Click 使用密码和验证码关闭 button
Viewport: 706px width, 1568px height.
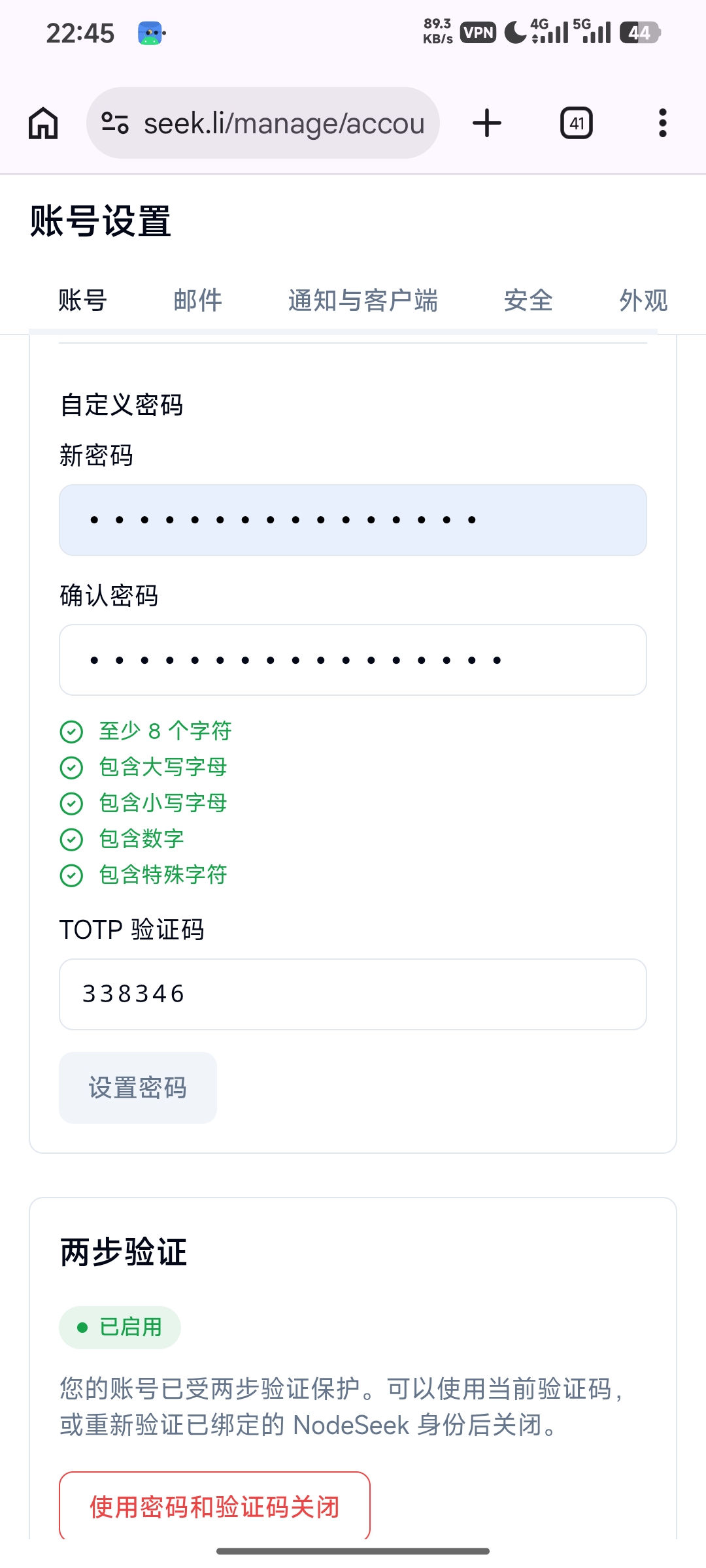tap(215, 1507)
